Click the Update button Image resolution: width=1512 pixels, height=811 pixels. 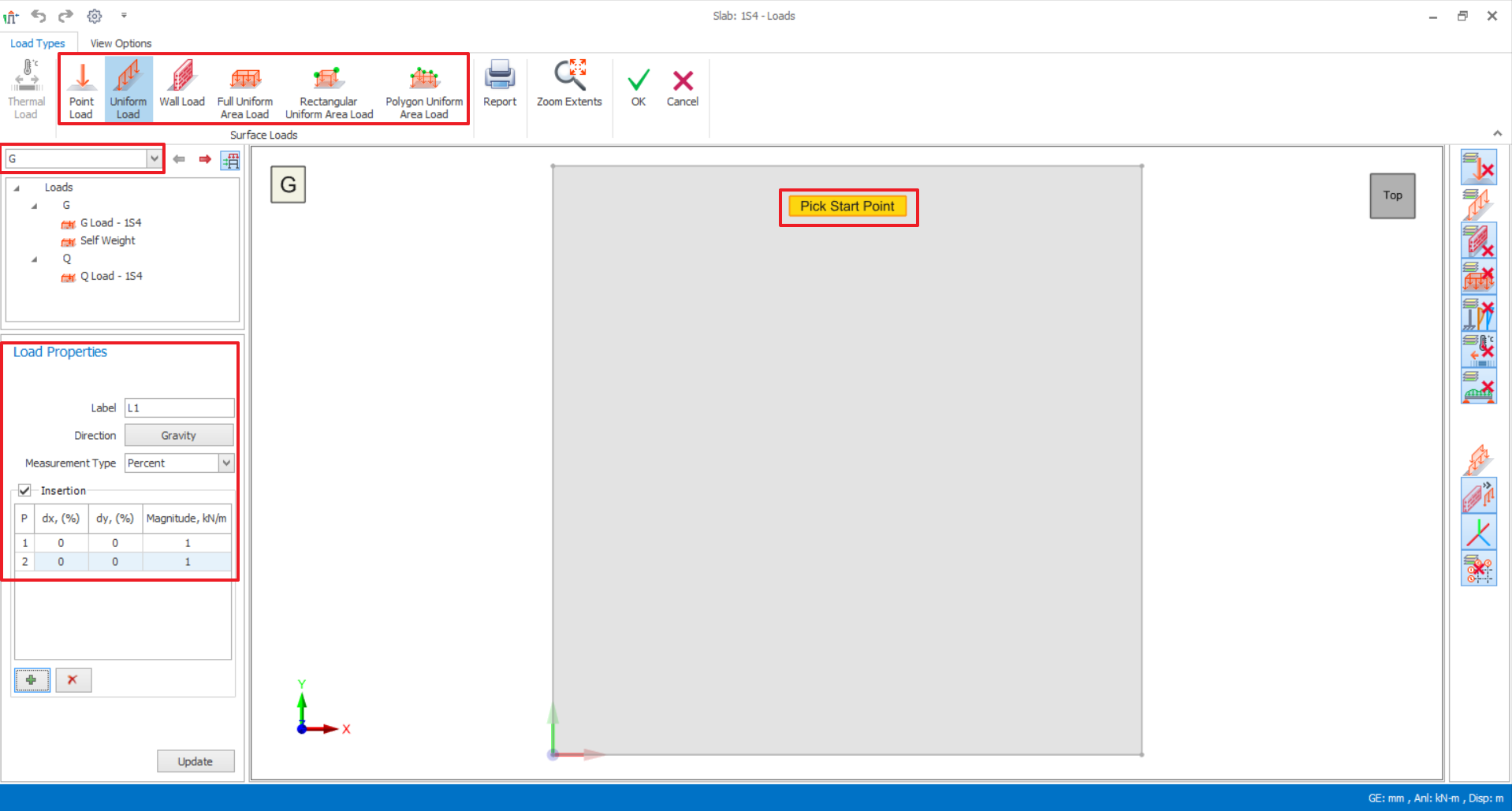195,761
